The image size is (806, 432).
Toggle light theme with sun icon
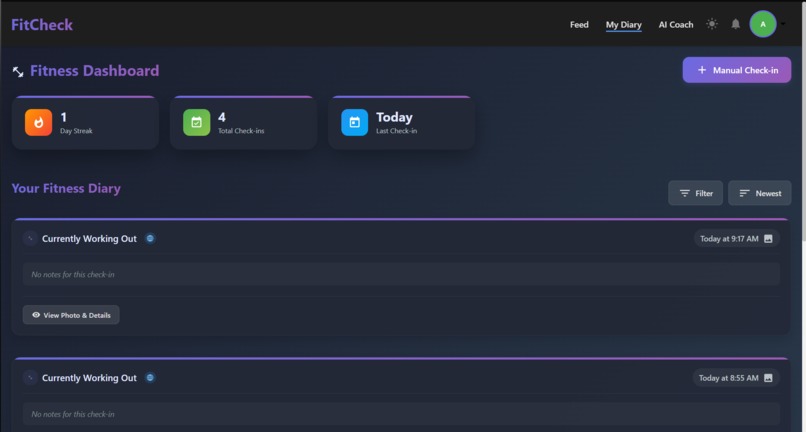coord(712,24)
